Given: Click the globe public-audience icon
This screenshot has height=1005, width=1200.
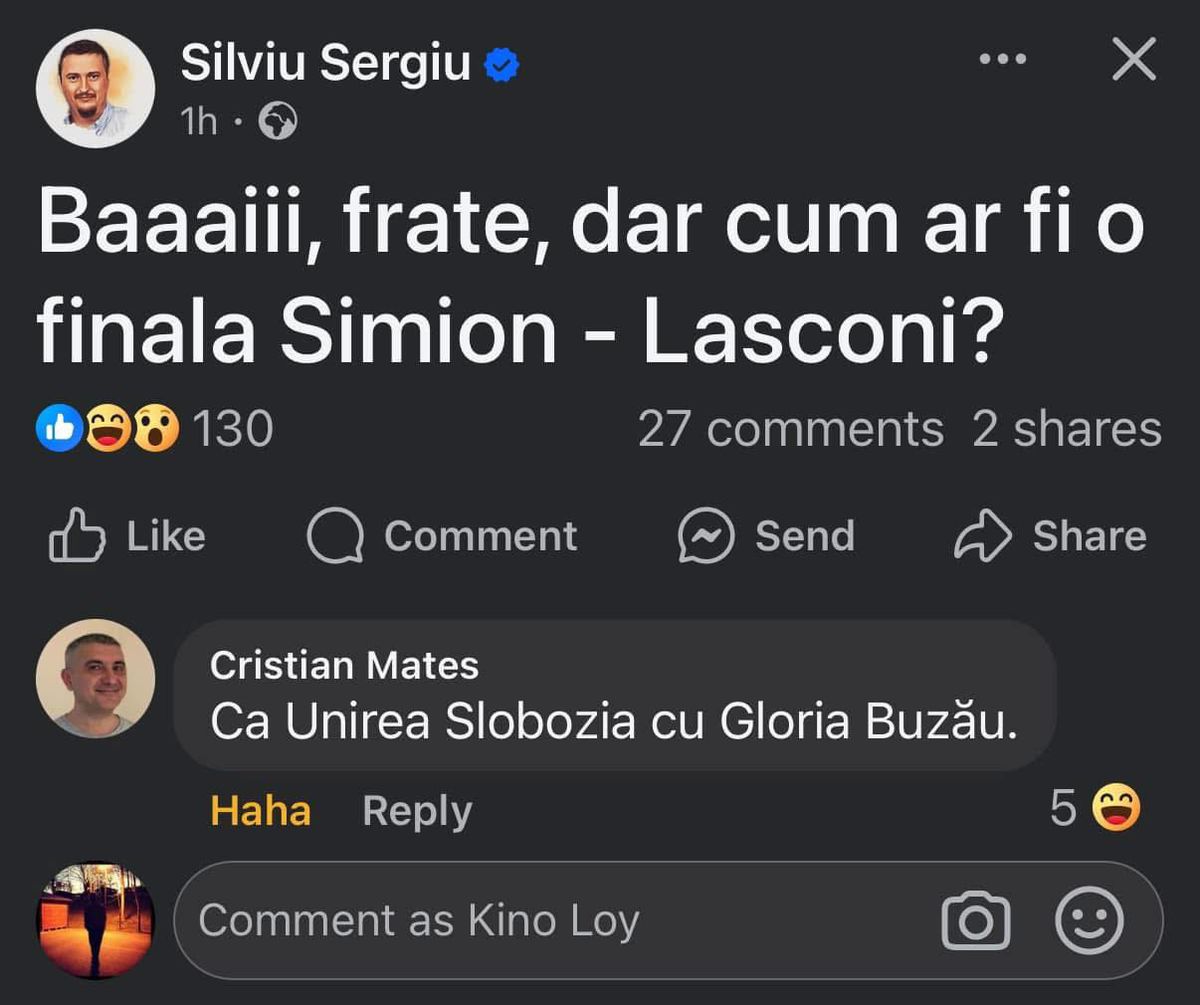Looking at the screenshot, I should pyautogui.click(x=278, y=121).
